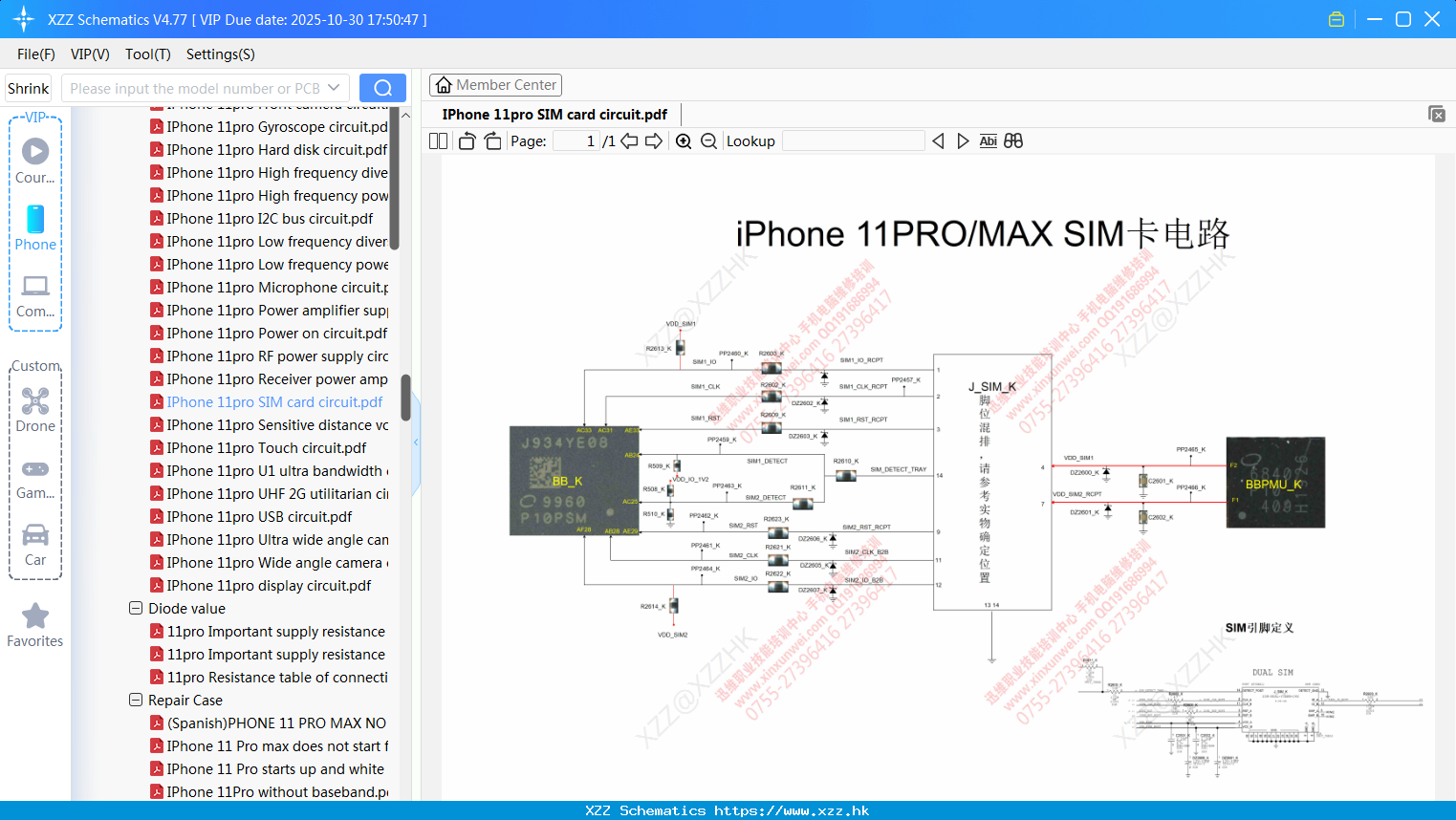Select the Phone category icon
The height and width of the screenshot is (820, 1456).
[x=35, y=219]
